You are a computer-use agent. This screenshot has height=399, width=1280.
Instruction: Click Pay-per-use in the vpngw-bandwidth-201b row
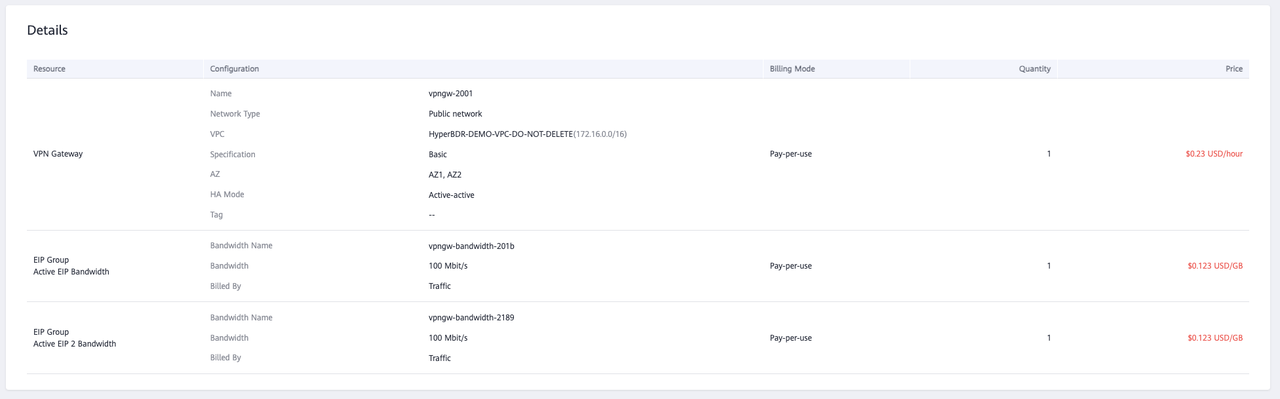point(791,266)
